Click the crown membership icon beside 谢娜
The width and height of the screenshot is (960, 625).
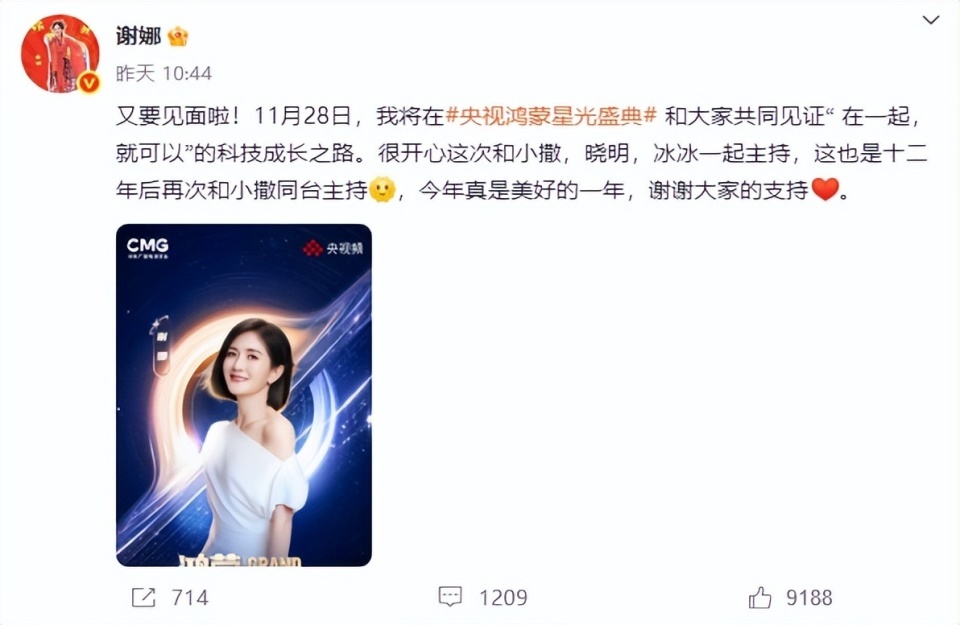pyautogui.click(x=178, y=37)
